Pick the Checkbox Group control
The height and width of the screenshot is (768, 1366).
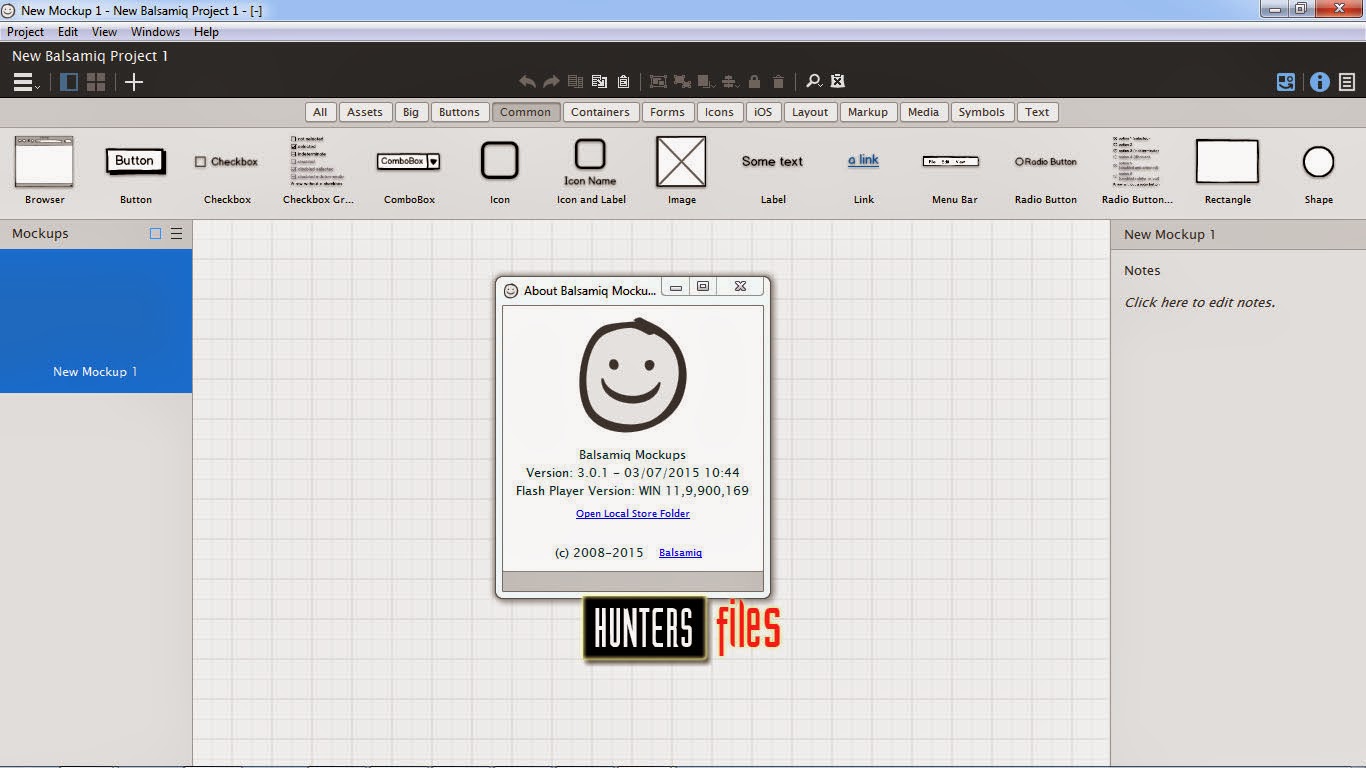[318, 170]
